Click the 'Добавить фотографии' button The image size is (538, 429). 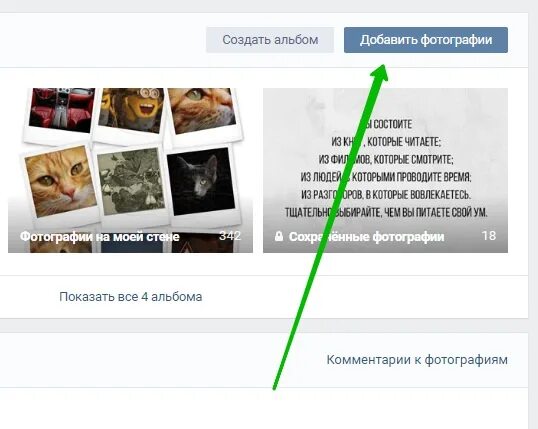click(x=426, y=40)
